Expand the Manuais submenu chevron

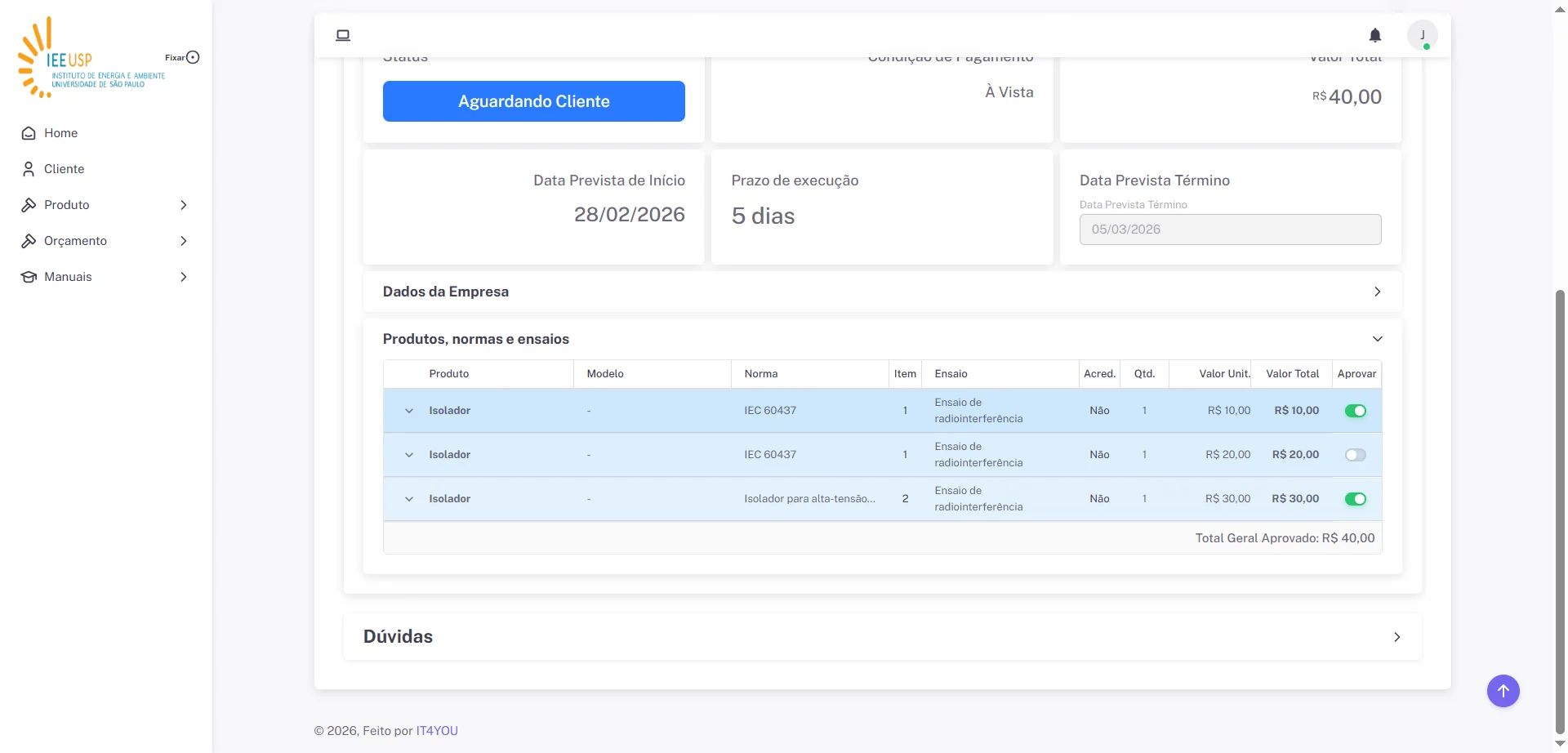(x=184, y=277)
